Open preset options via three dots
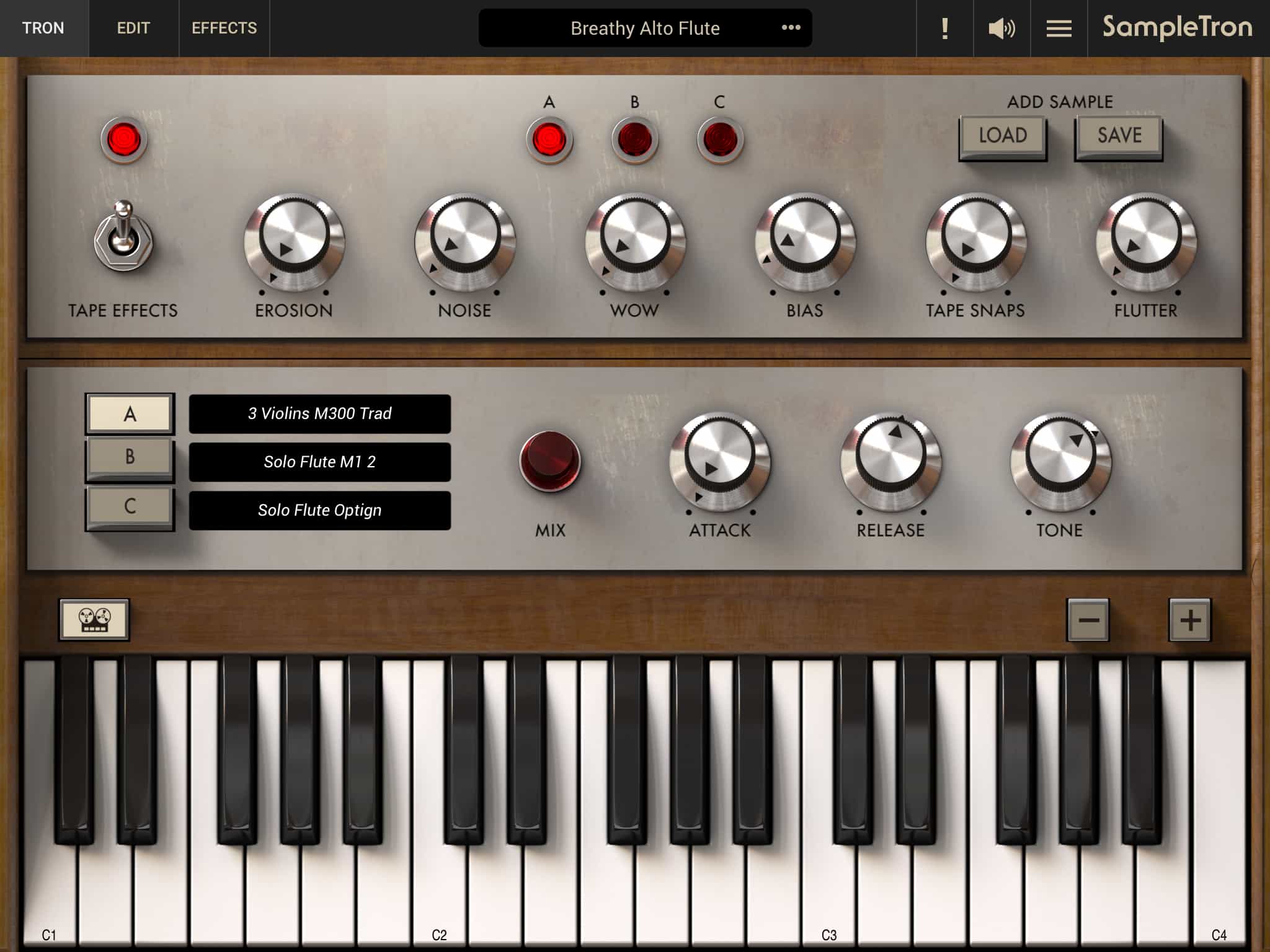 point(791,28)
